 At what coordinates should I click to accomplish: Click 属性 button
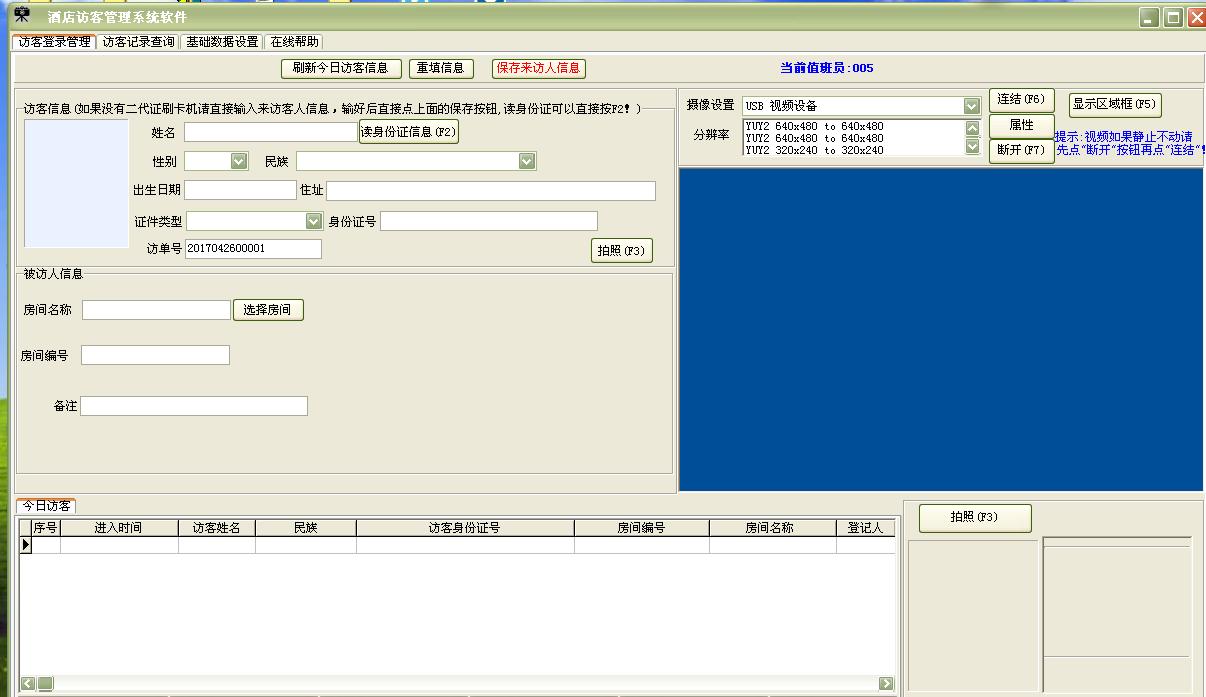click(x=1021, y=126)
